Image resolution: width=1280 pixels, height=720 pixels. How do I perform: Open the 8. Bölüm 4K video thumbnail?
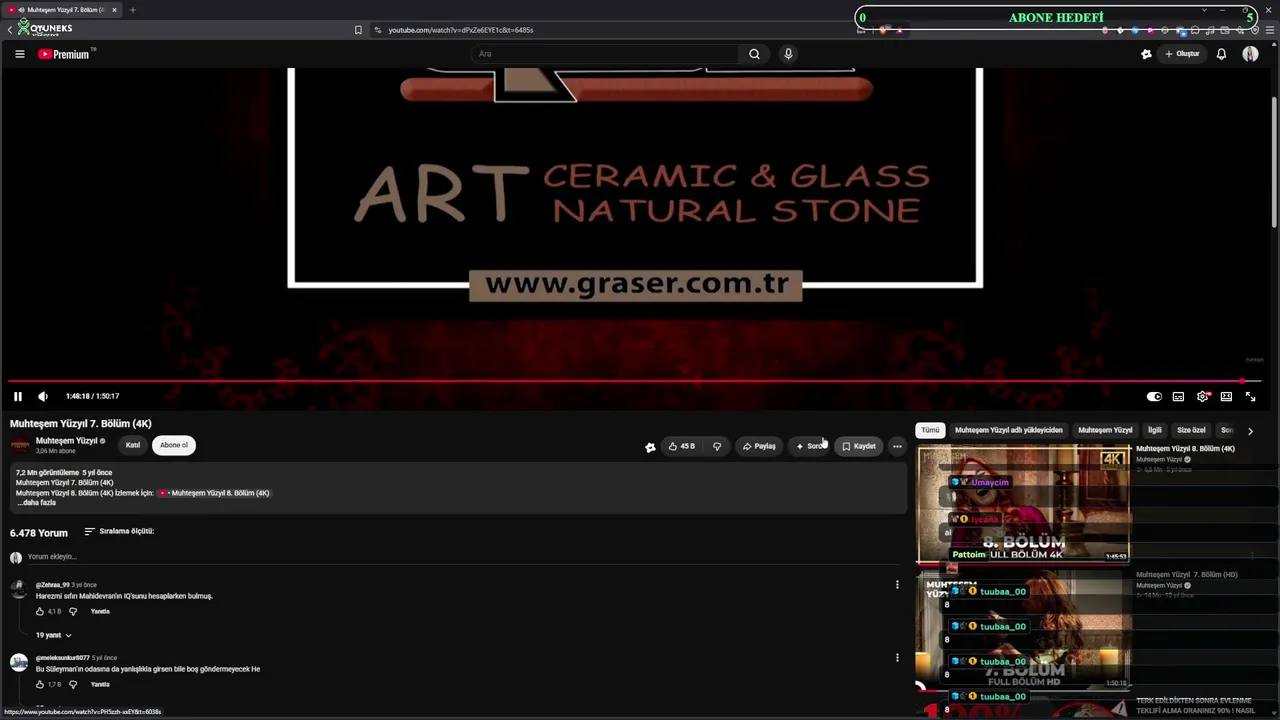click(1023, 504)
